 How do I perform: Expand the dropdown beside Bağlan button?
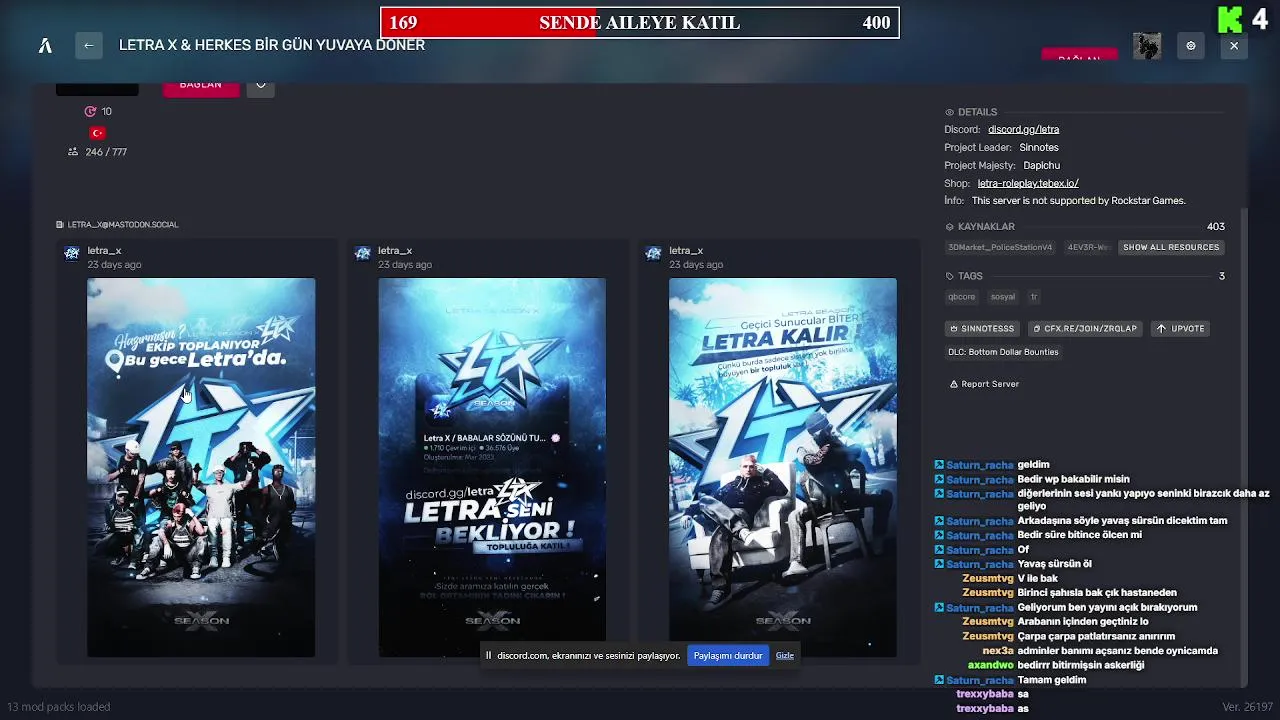click(x=260, y=87)
